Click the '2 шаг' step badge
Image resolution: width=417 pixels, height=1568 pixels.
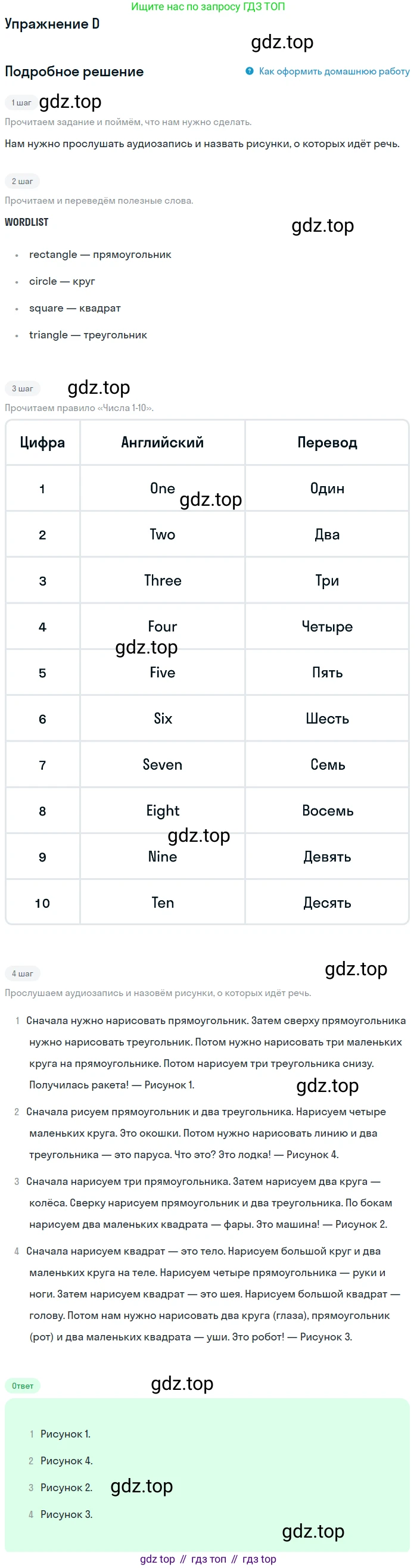click(23, 181)
